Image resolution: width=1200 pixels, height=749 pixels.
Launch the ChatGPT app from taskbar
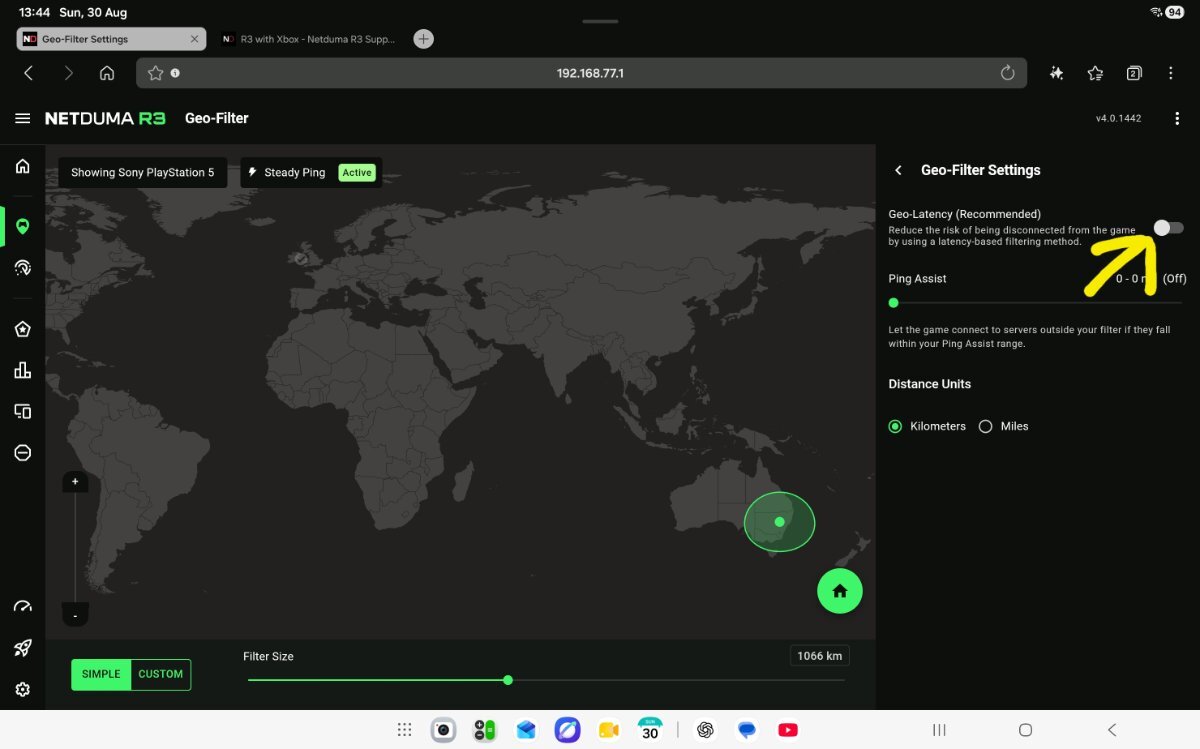pyautogui.click(x=706, y=730)
